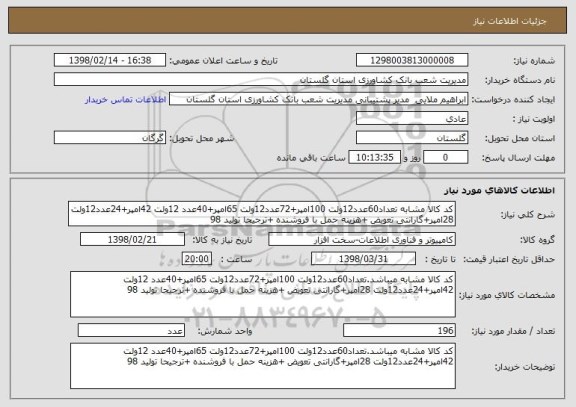576x407 pixels.
Task: Click the جزئیات اطلاعات نیاز header title
Action: click(x=510, y=21)
